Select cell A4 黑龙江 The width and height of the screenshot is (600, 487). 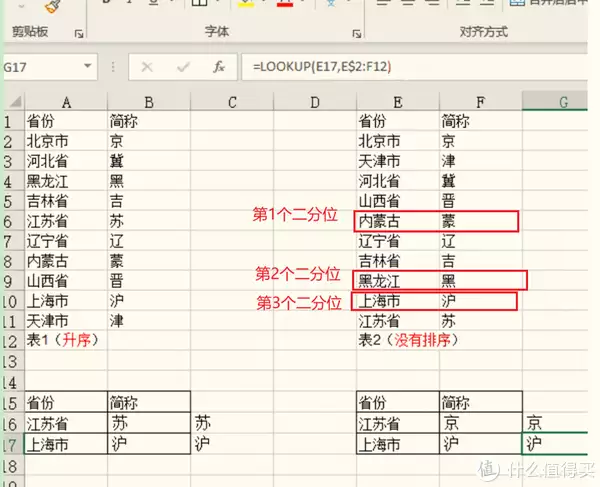(66, 181)
